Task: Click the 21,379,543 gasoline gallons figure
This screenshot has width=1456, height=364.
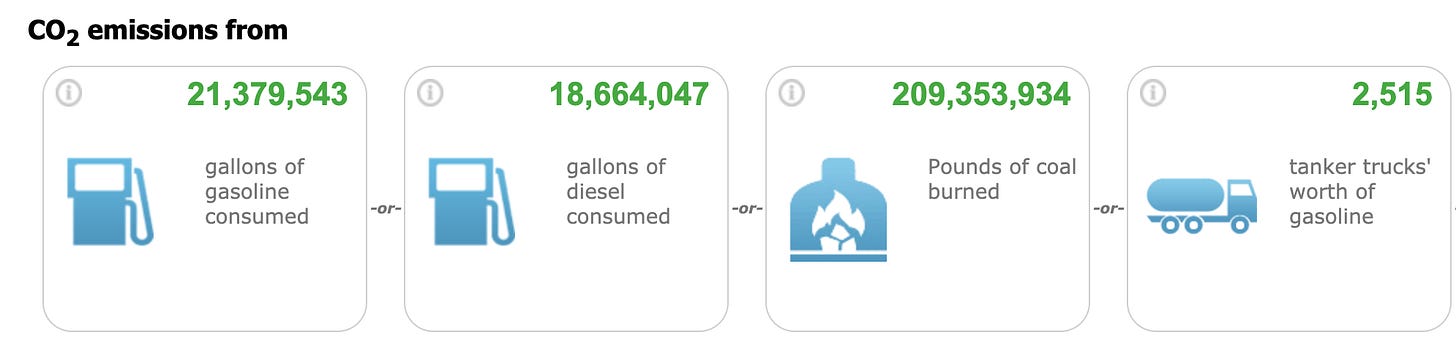Action: [267, 95]
